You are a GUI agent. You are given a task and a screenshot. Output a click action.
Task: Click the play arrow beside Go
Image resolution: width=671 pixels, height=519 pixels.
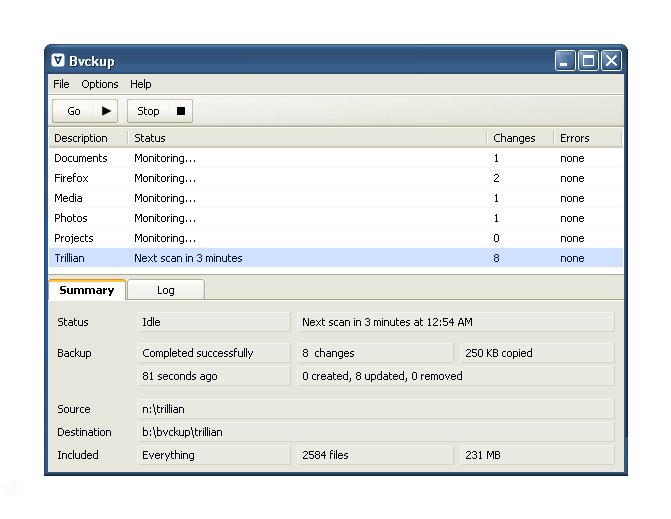[106, 111]
